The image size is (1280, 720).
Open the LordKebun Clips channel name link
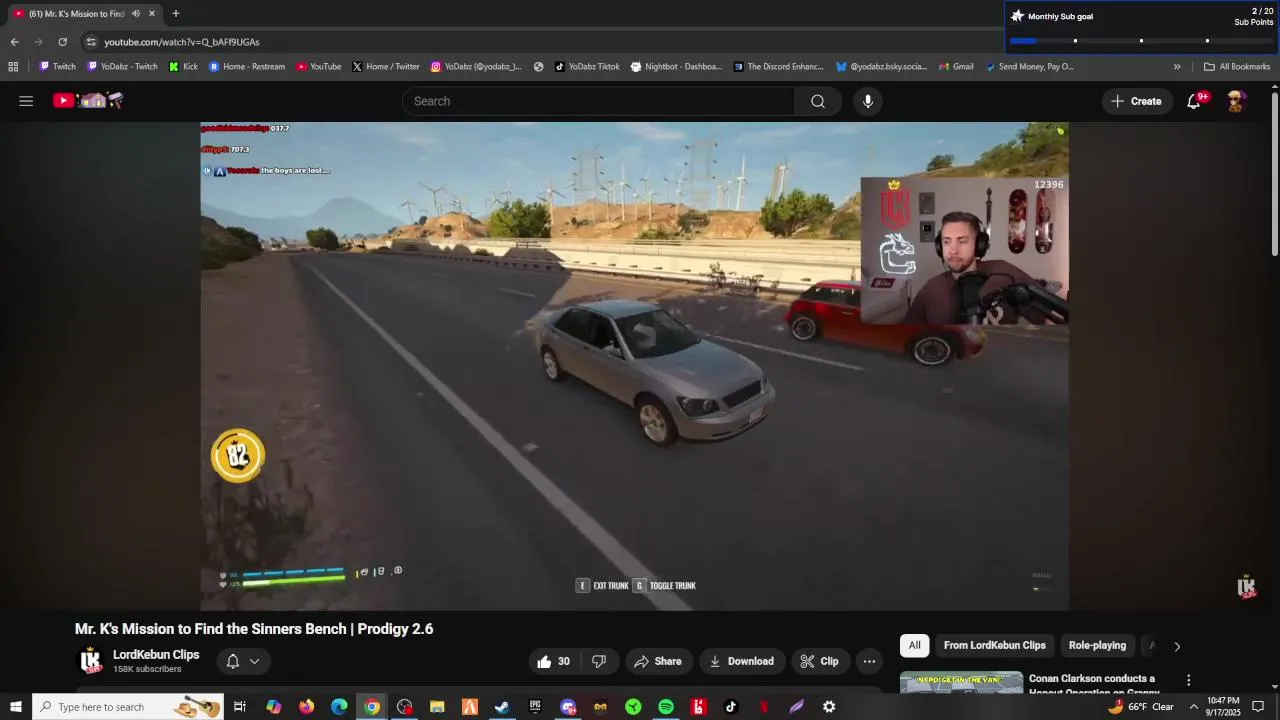(x=156, y=655)
